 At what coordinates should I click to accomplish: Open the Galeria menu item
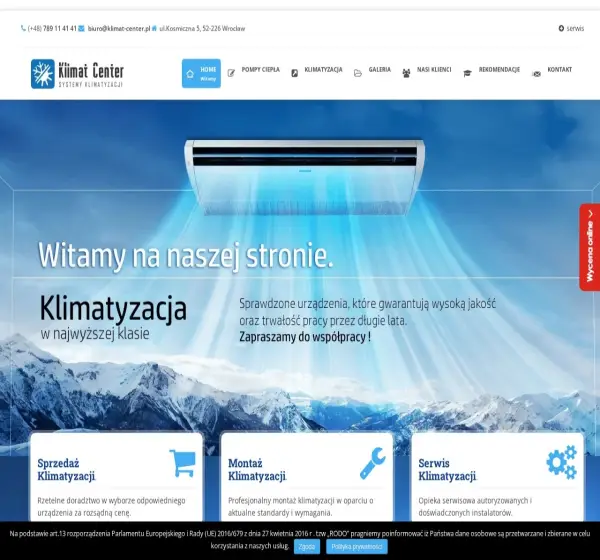point(372,71)
